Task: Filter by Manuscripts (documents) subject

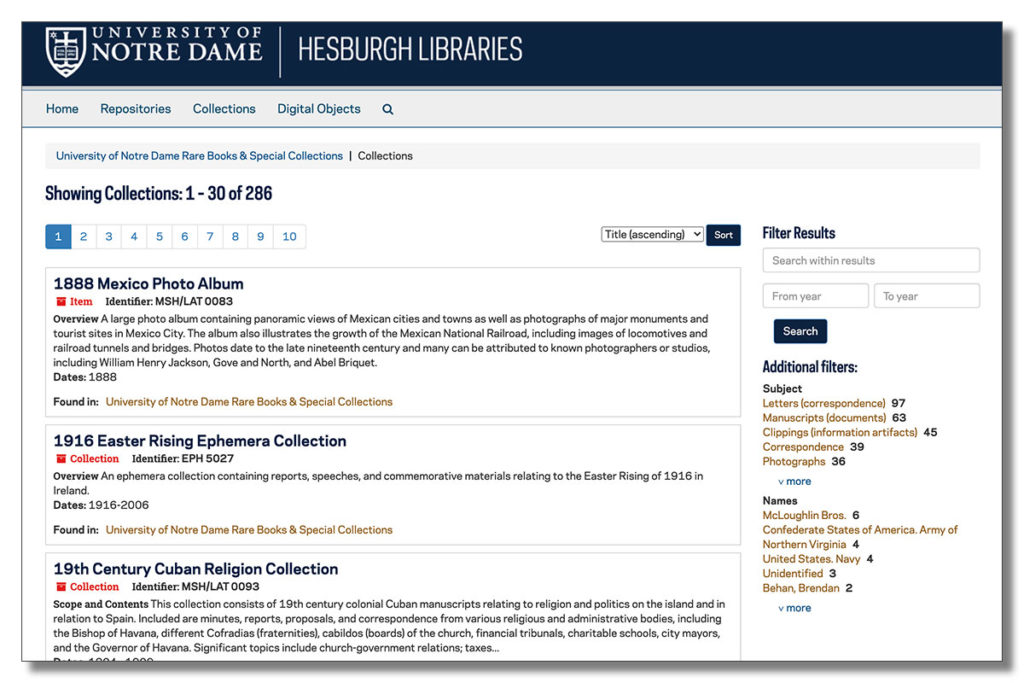Action: 824,417
